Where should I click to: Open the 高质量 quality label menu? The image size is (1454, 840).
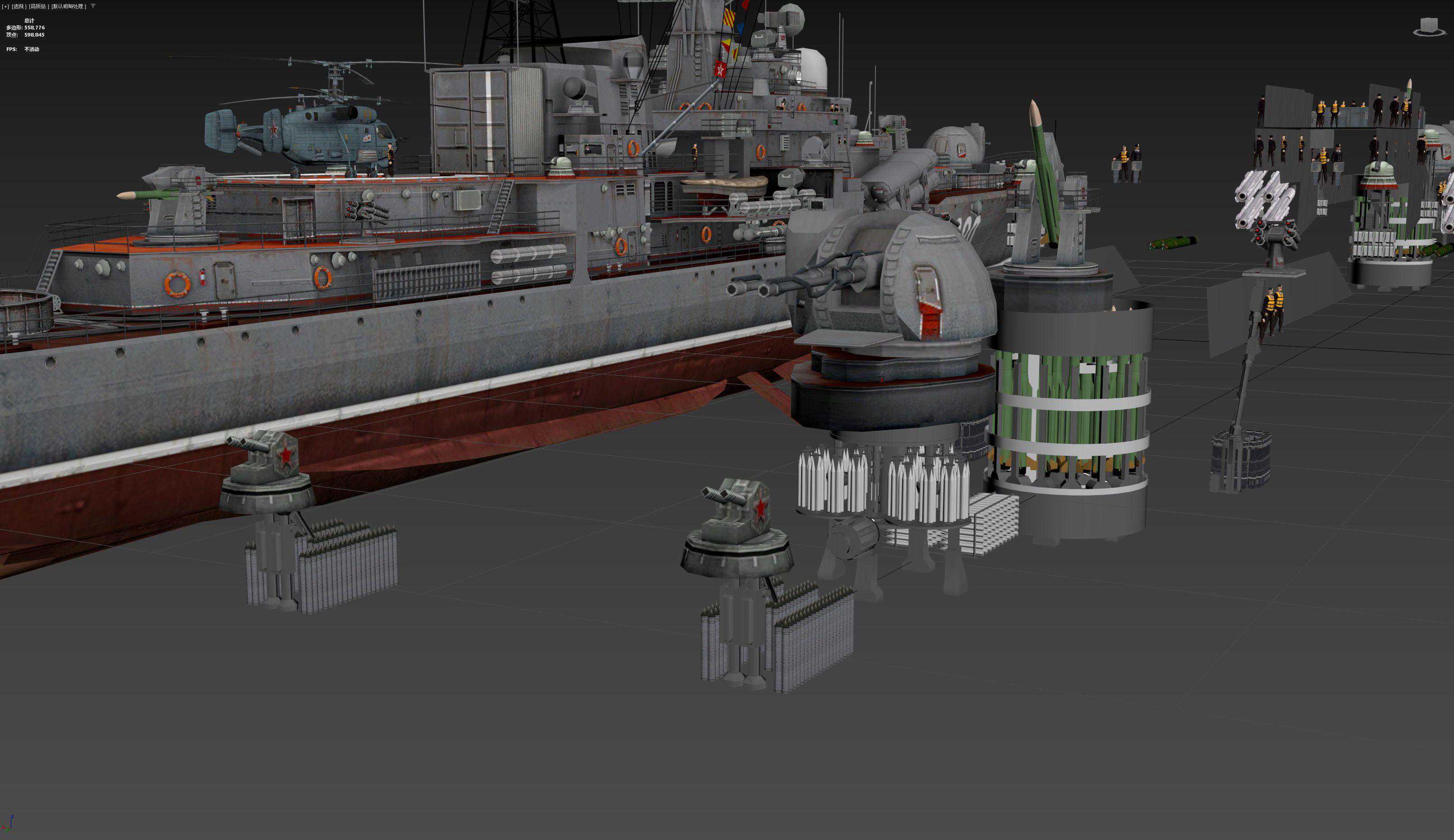39,6
